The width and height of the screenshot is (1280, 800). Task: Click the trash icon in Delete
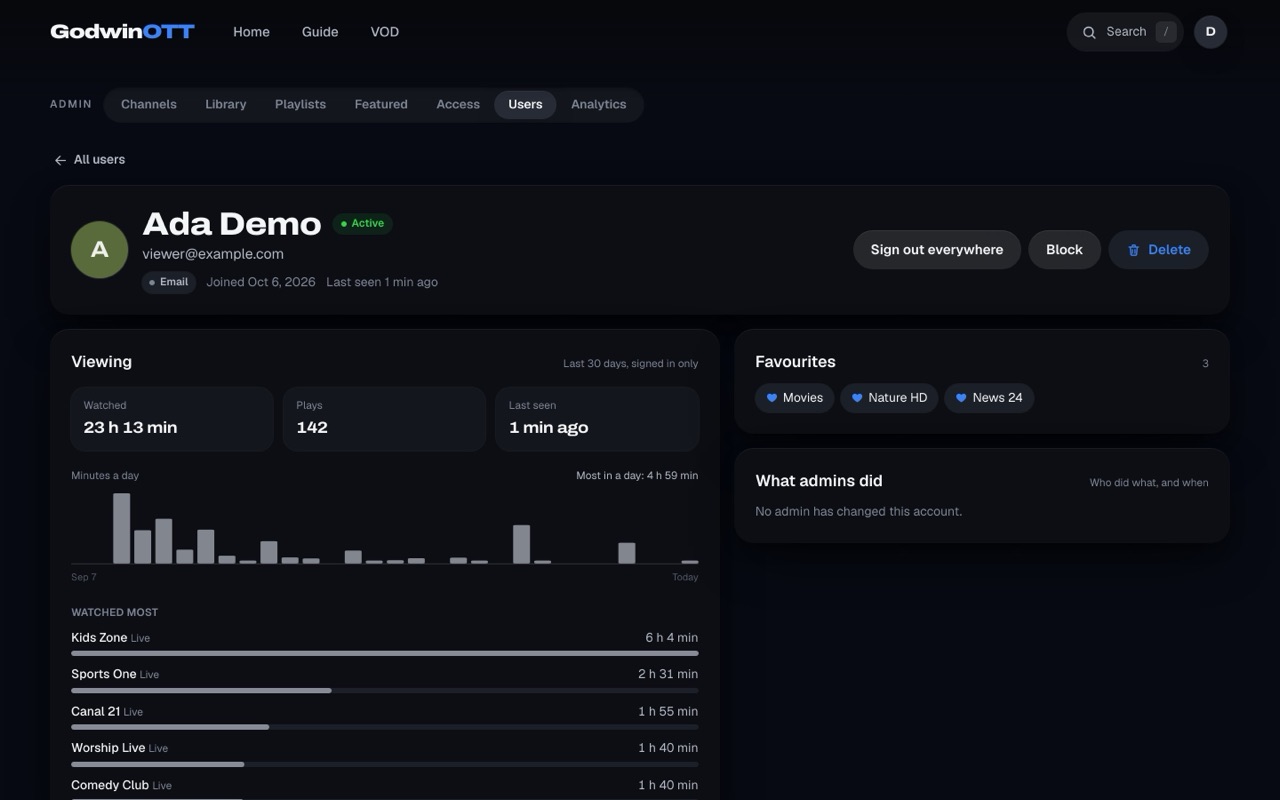coord(1133,250)
